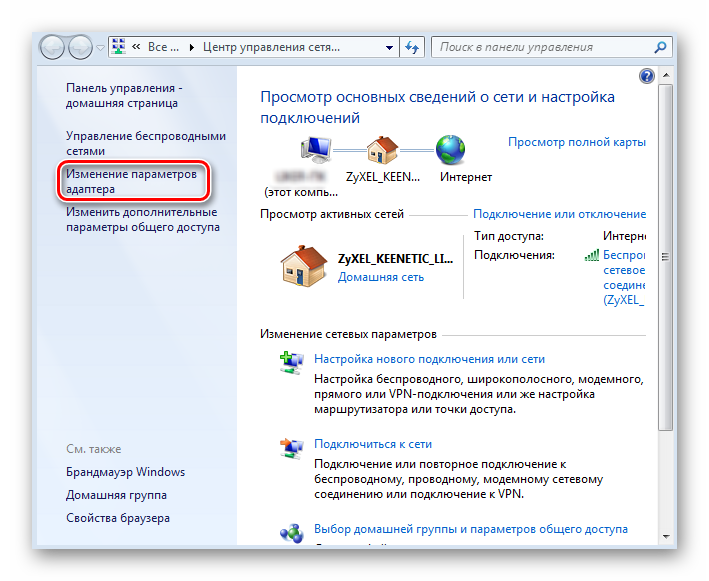709x581 pixels.
Task: Click "Подключение или отключение" link
Action: click(559, 214)
